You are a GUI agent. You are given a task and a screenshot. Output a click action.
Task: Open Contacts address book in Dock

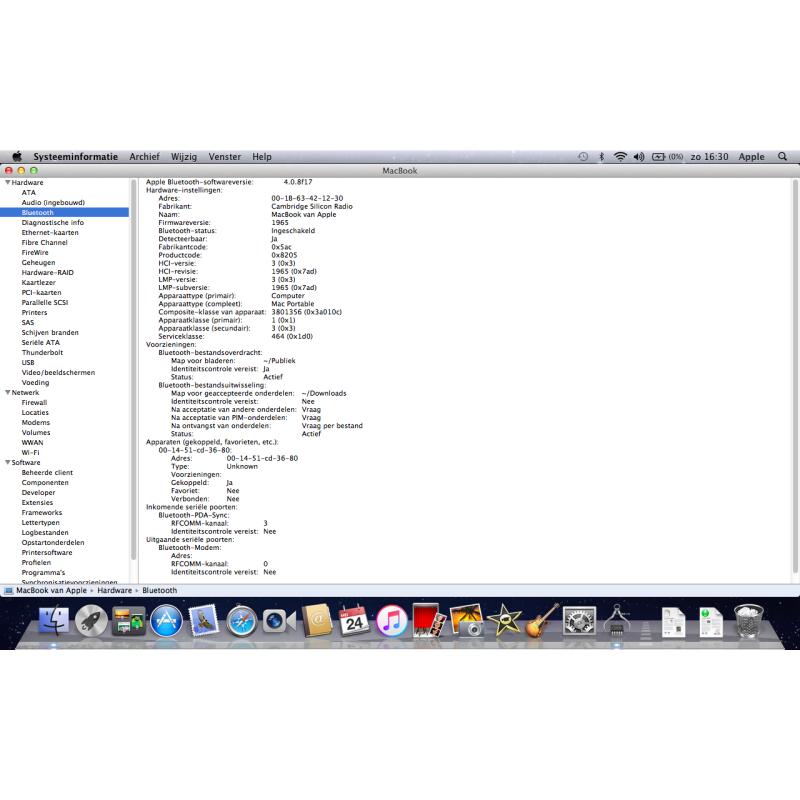[317, 621]
